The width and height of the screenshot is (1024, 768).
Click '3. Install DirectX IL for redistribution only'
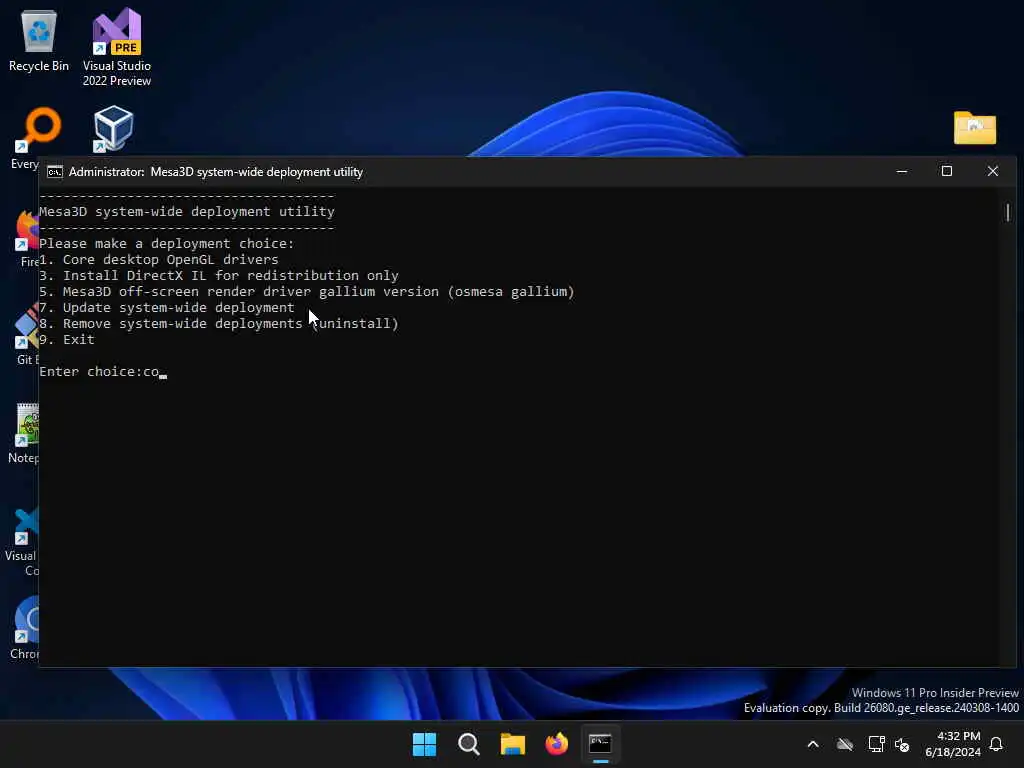tap(219, 276)
